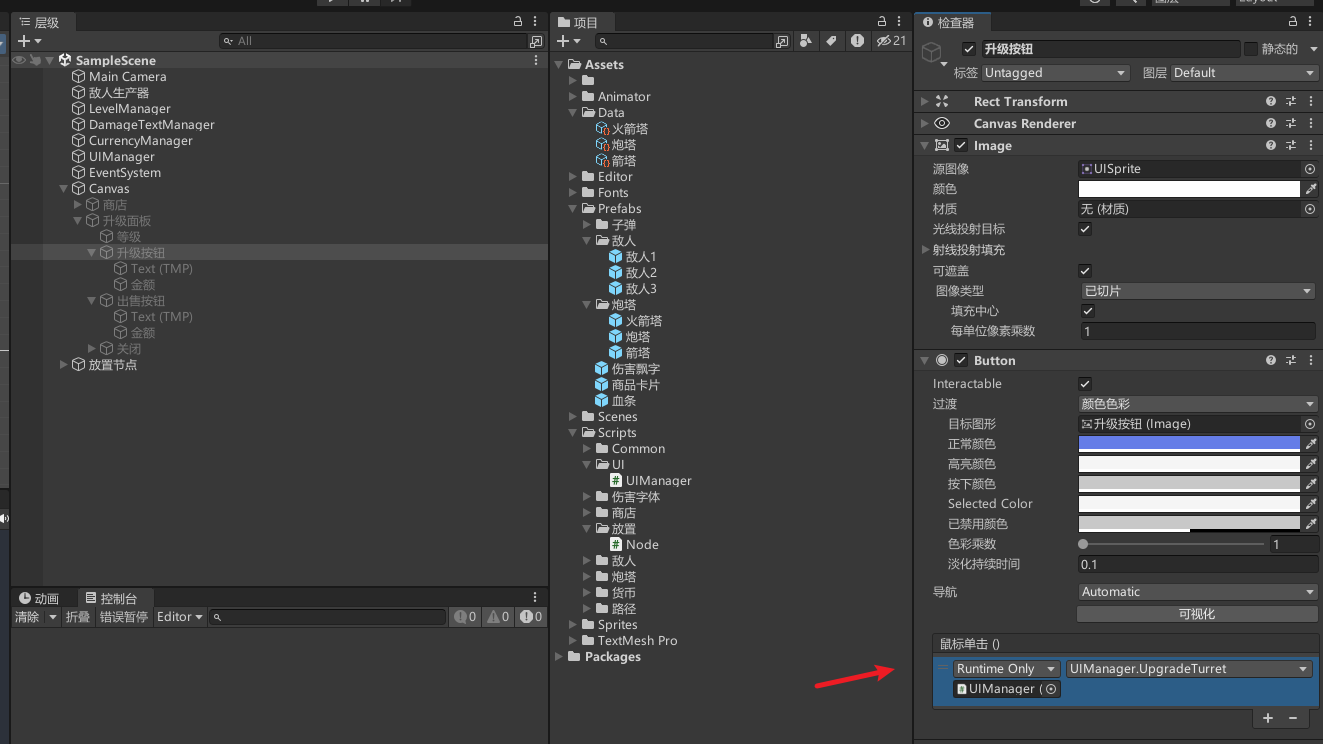This screenshot has height=744, width=1323.
Task: Expand the 商店 object in Hierarchy
Action: [x=78, y=204]
